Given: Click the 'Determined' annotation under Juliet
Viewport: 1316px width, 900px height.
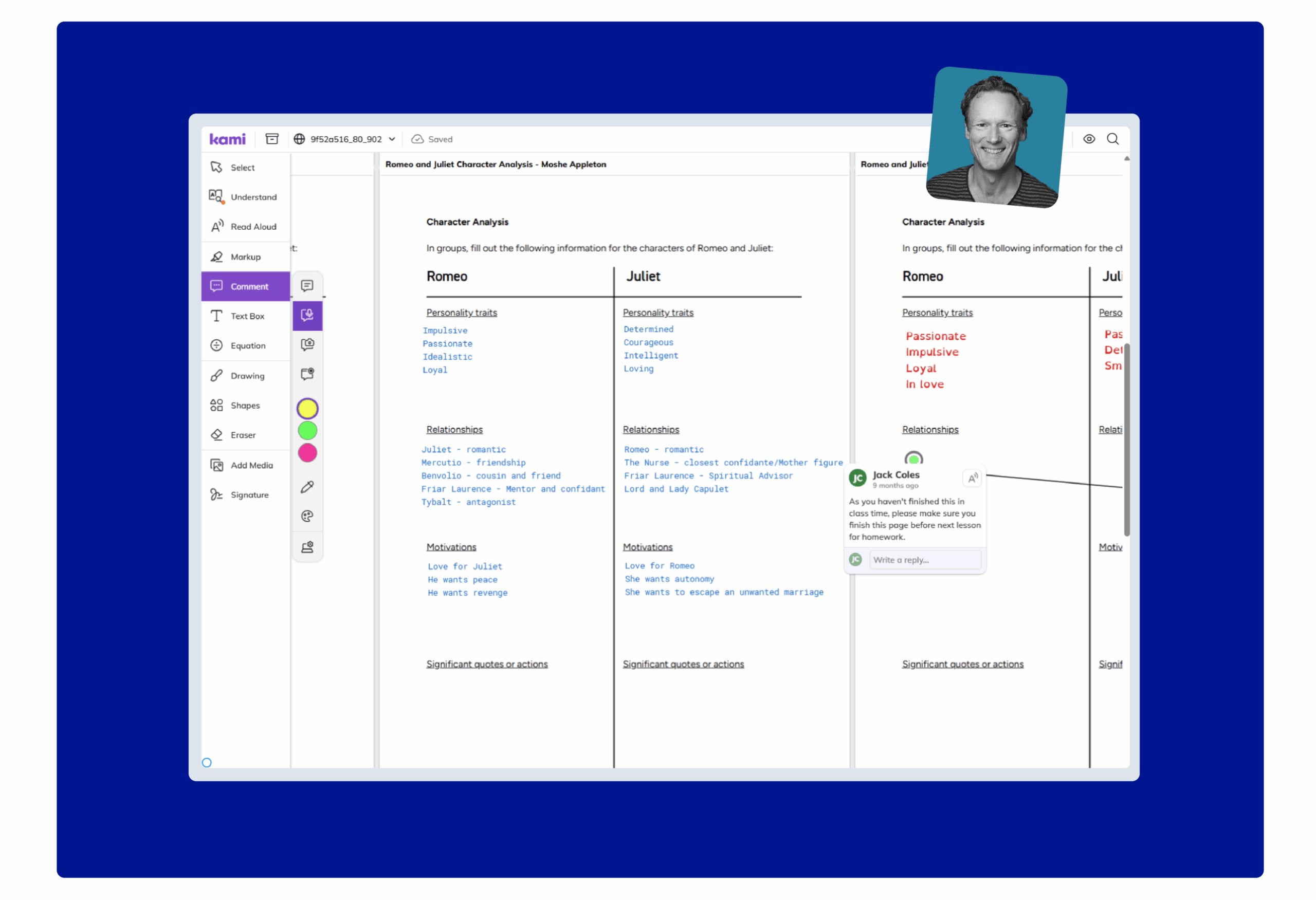Looking at the screenshot, I should pos(648,329).
